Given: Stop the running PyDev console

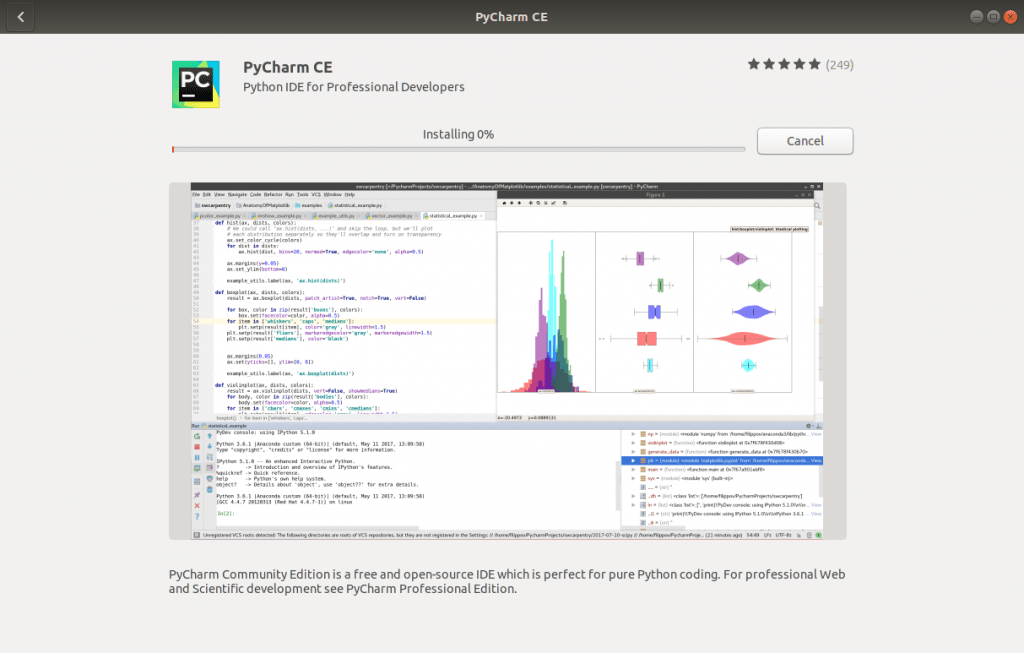Looking at the screenshot, I should pyautogui.click(x=196, y=447).
